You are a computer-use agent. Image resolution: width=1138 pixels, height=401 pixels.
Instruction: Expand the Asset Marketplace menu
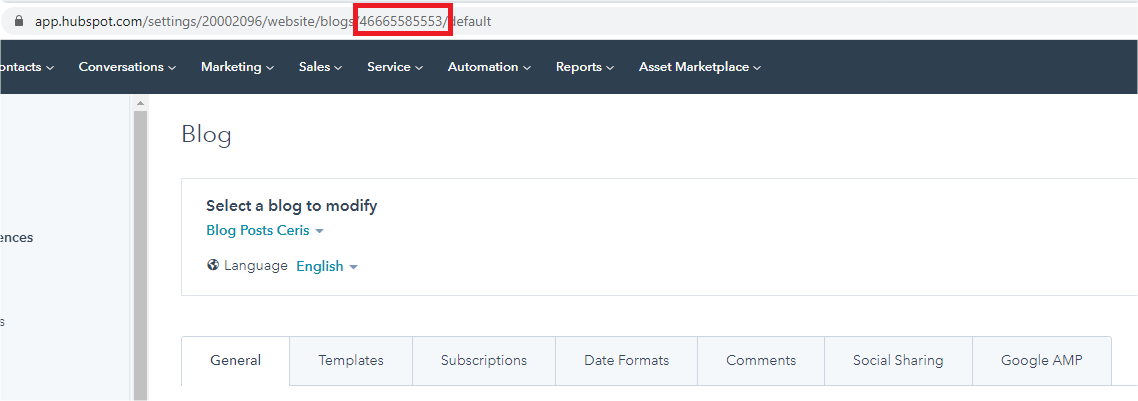[699, 67]
